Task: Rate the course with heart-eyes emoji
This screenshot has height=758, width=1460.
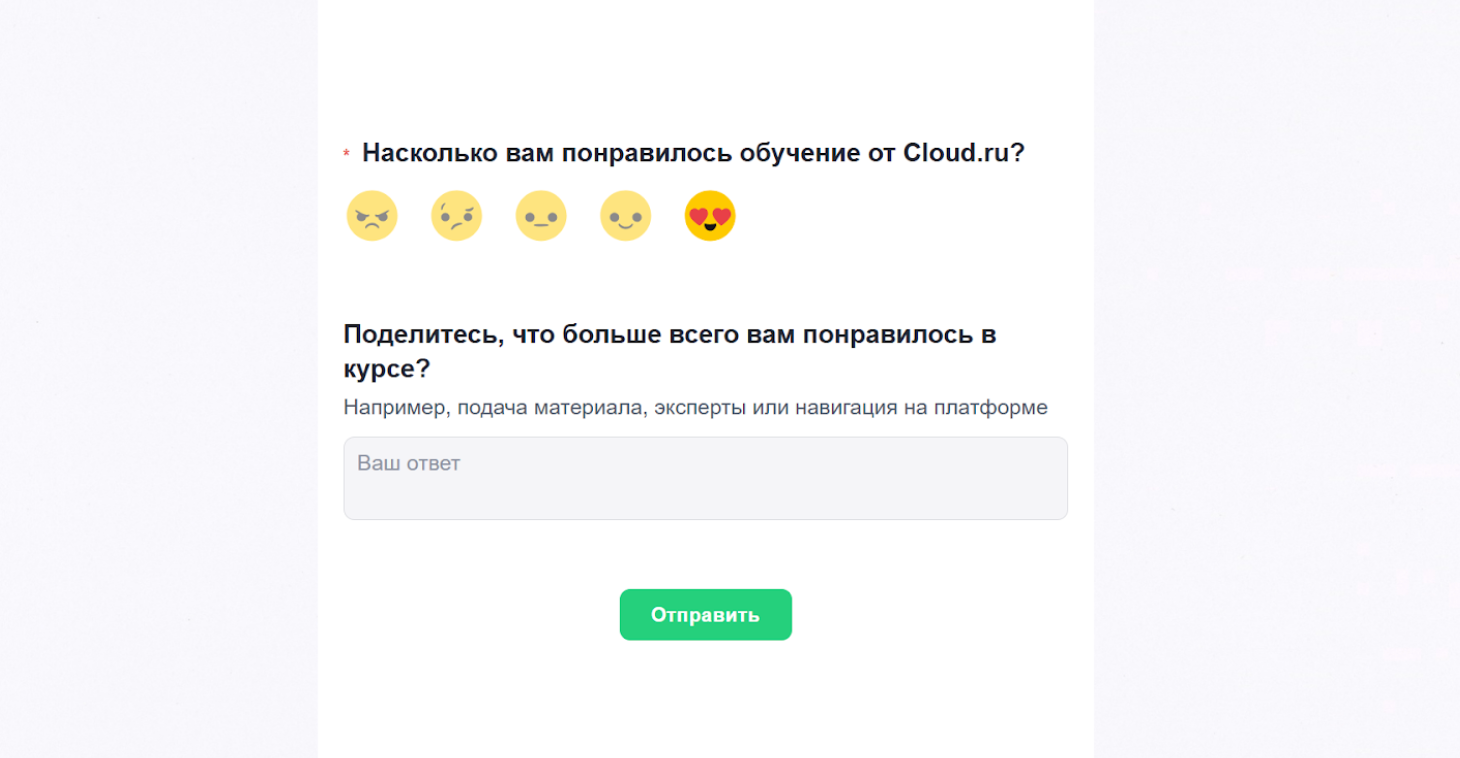Action: coord(710,216)
